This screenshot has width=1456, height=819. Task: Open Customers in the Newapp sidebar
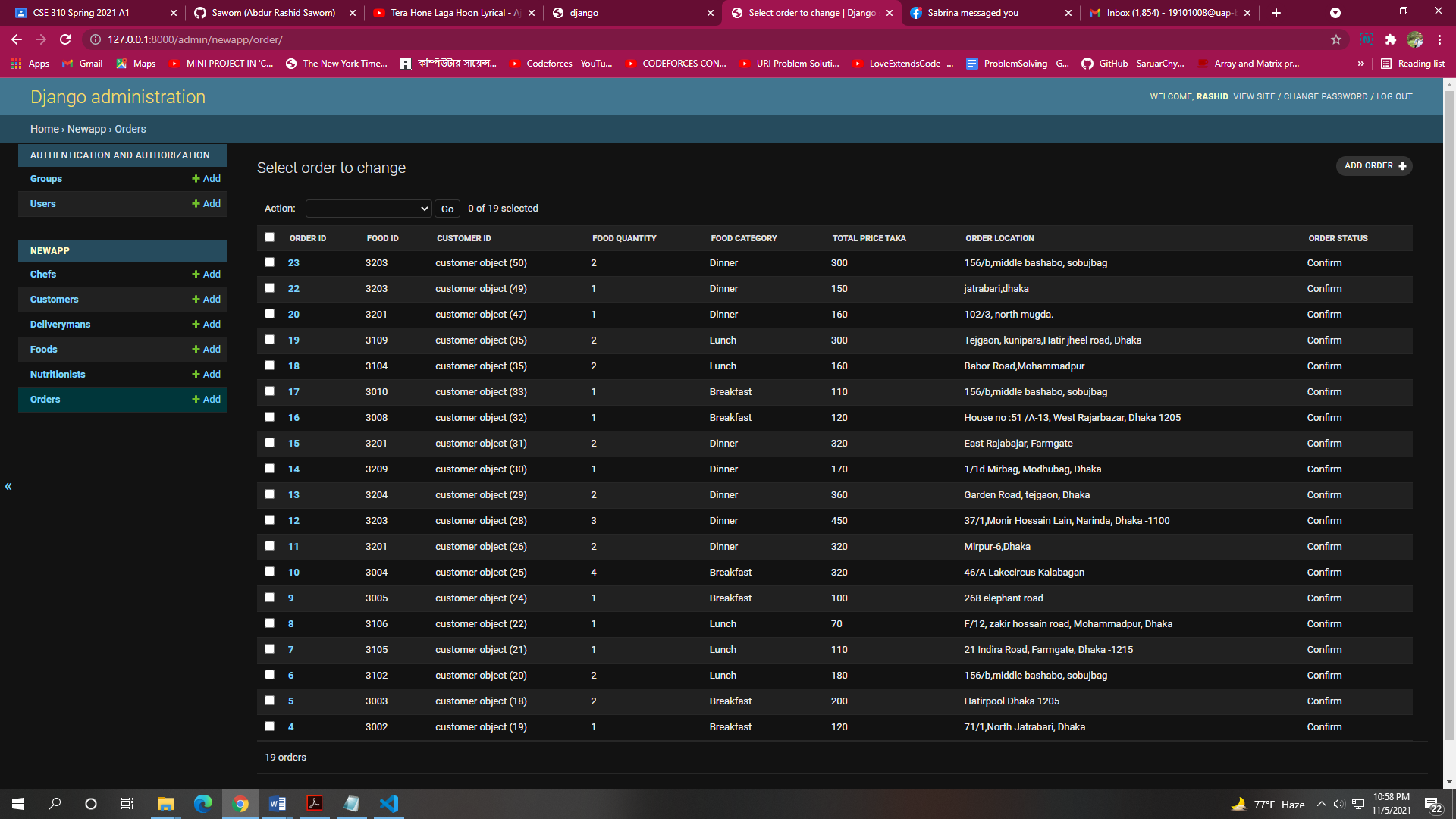55,300
